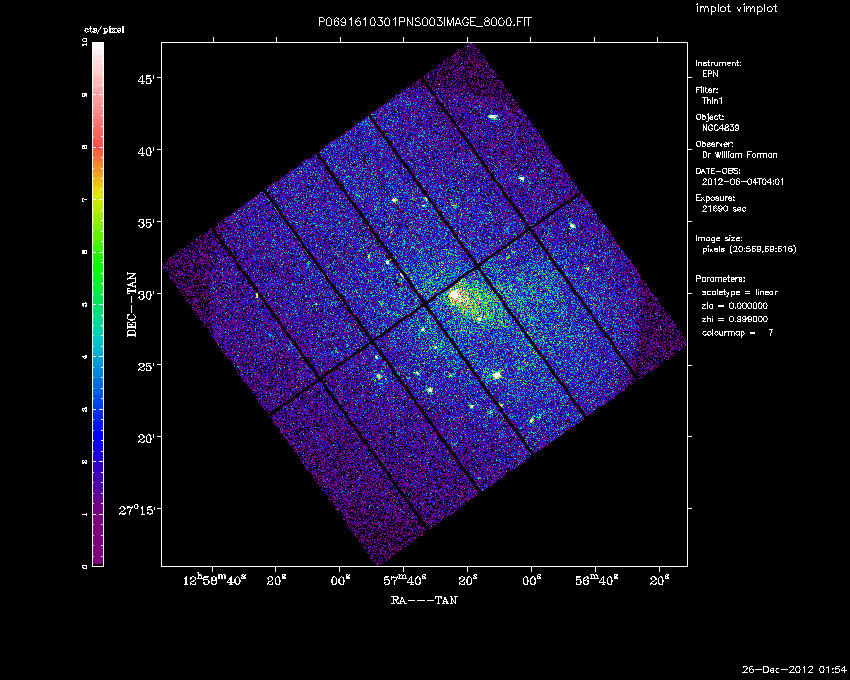Click the 'Image size:' heading
Image resolution: width=850 pixels, height=680 pixels.
719,239
